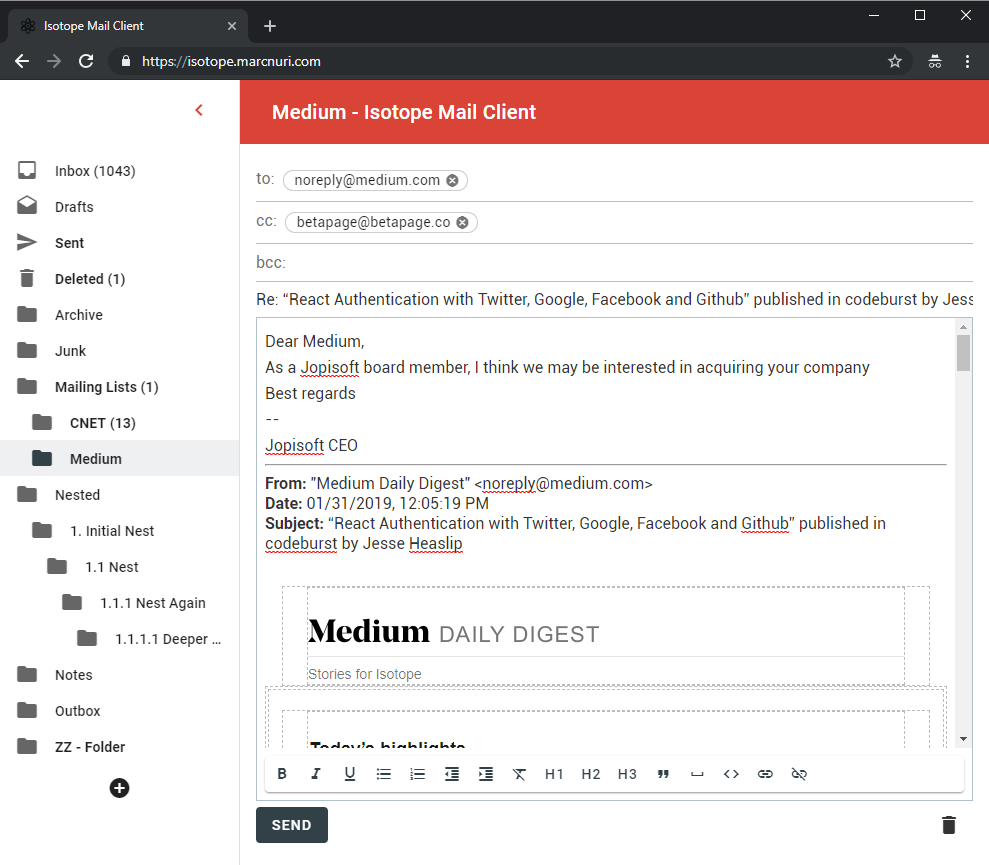Click the address bar URL

click(x=231, y=61)
